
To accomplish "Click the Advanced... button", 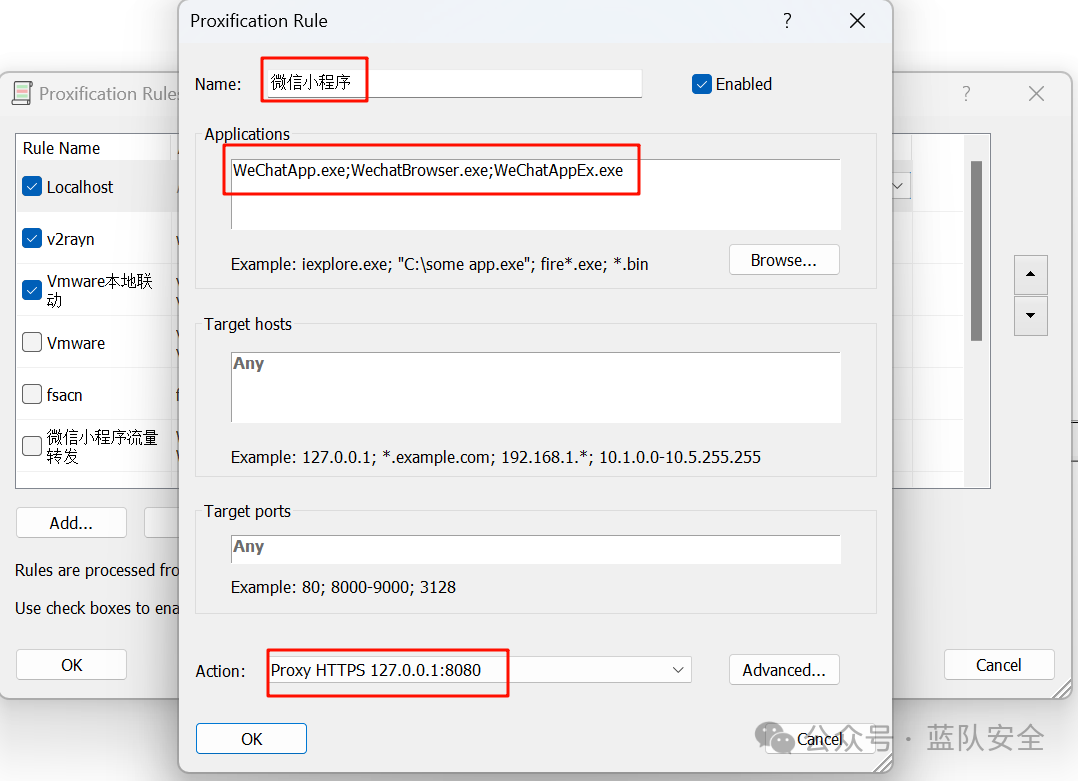I will [x=784, y=670].
